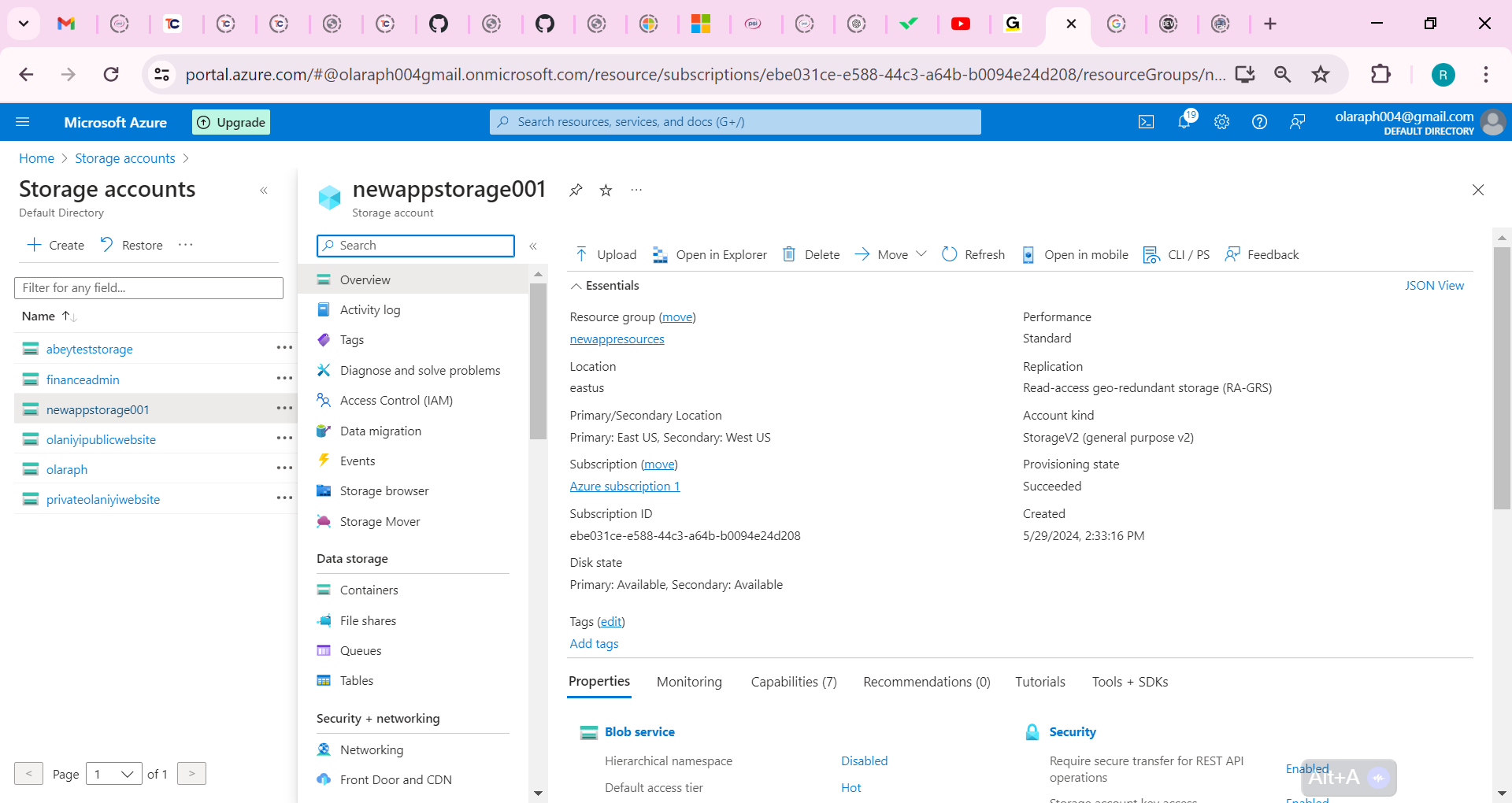
Task: Open the CLI / PS option
Action: [1177, 254]
